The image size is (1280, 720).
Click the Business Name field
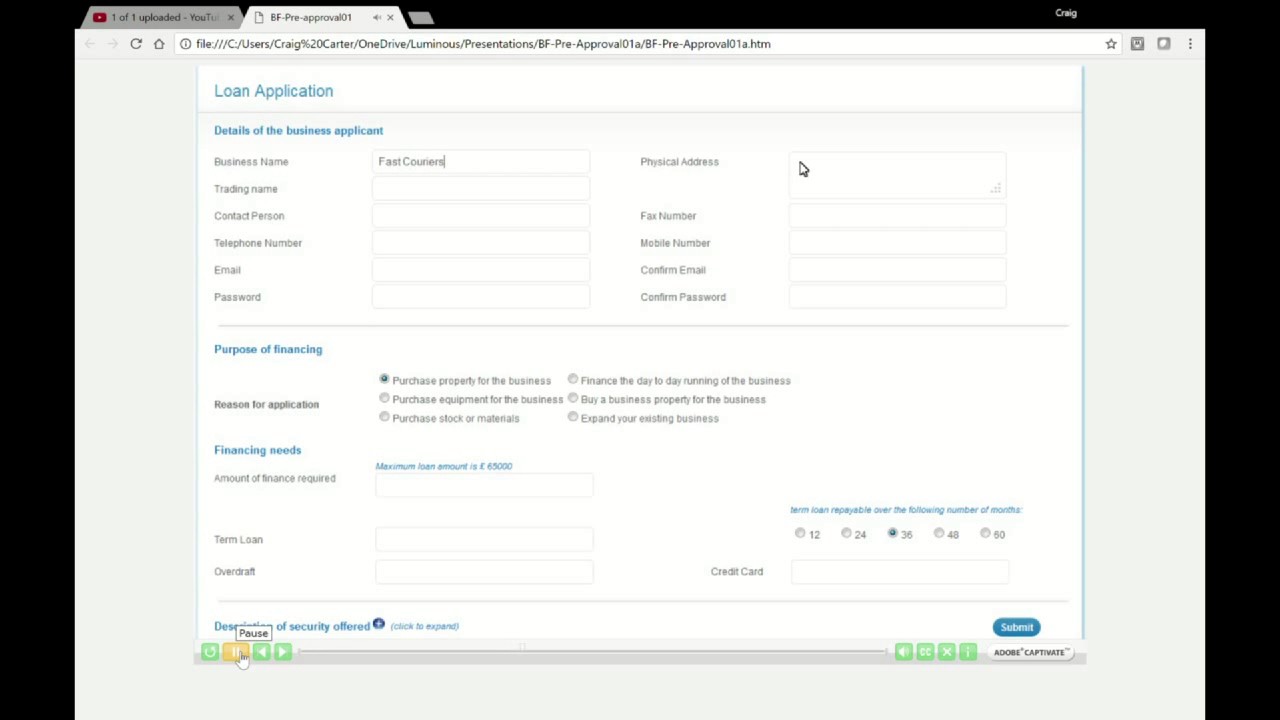481,162
